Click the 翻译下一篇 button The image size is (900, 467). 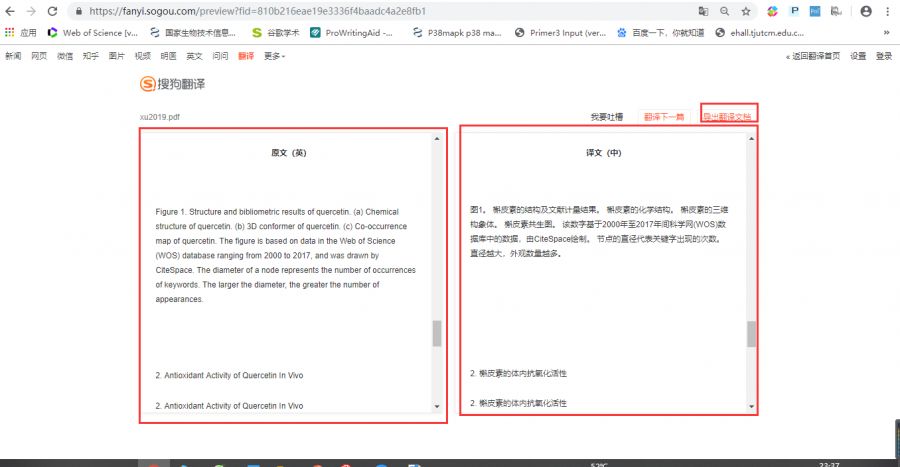664,117
